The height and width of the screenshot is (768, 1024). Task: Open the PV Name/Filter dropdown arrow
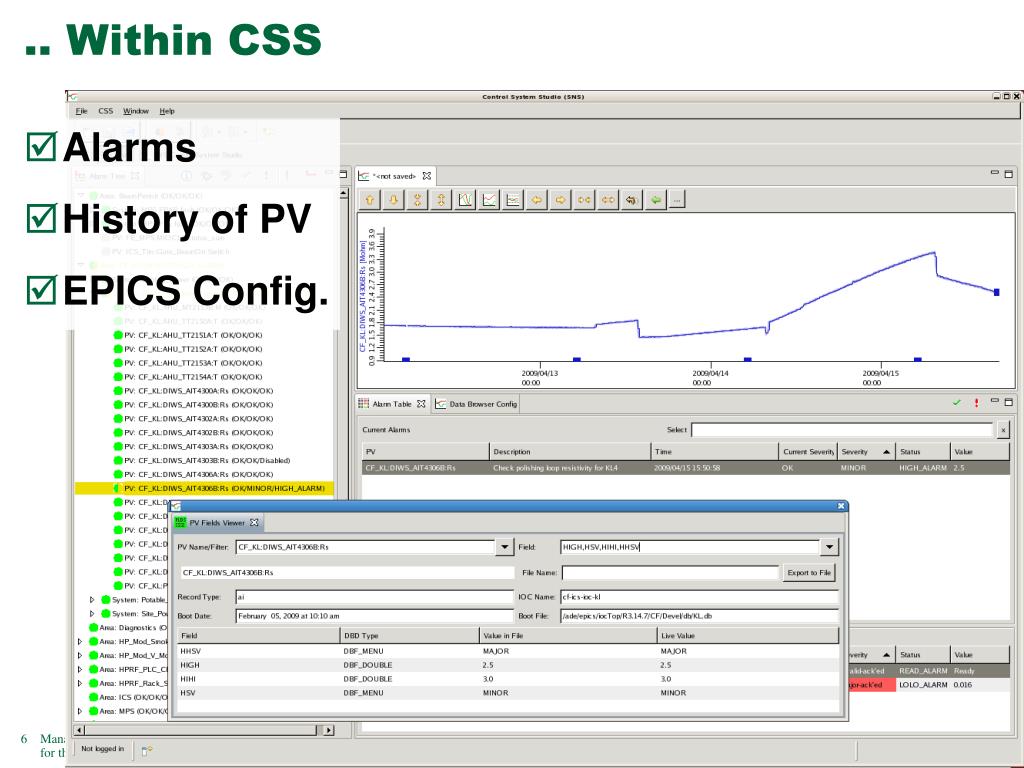504,547
